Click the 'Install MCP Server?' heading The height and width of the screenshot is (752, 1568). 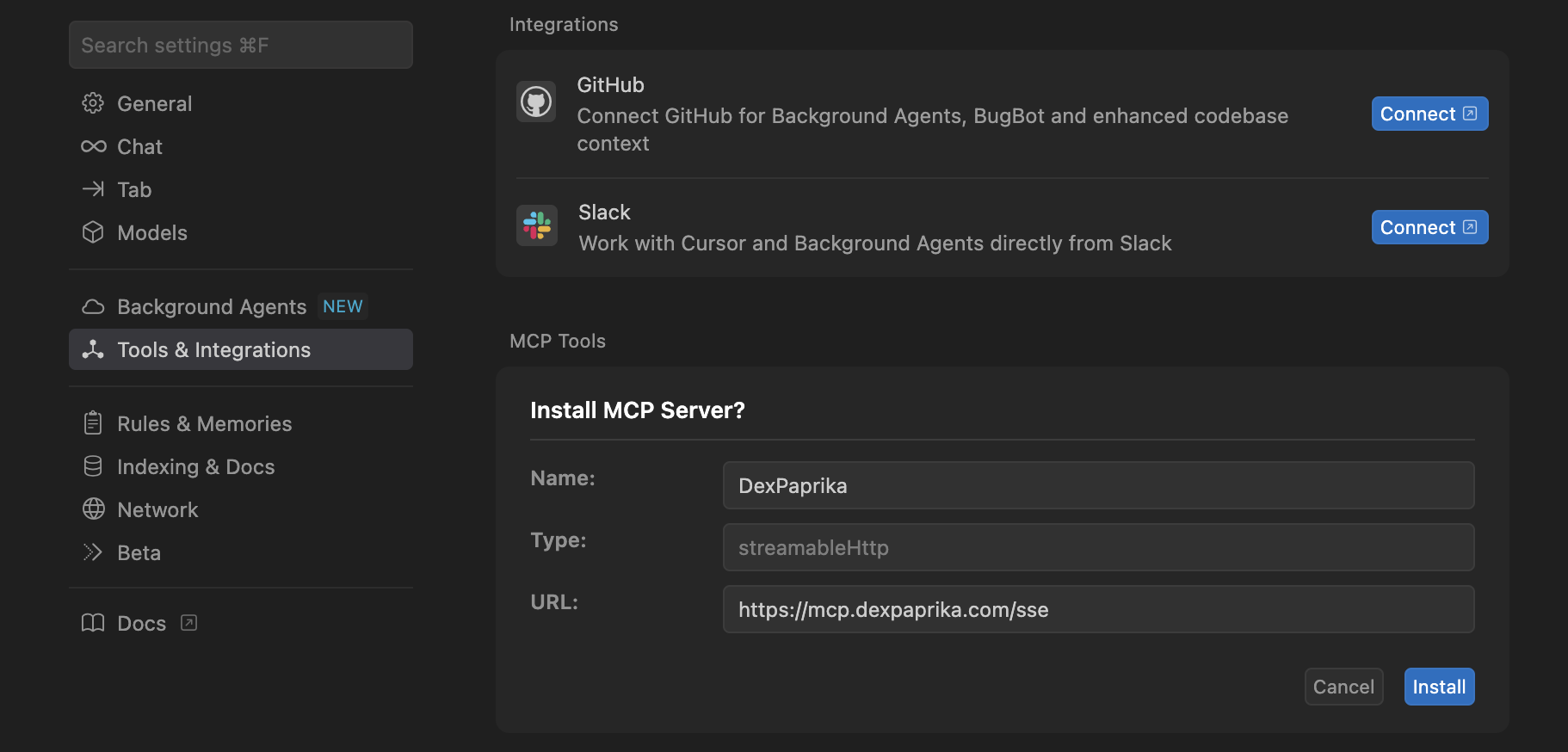pos(638,410)
